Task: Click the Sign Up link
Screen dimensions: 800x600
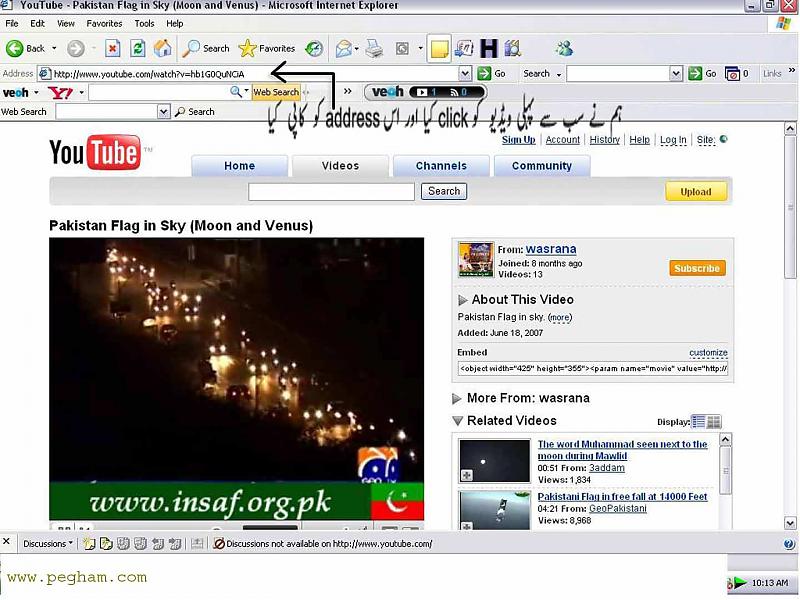Action: click(518, 140)
